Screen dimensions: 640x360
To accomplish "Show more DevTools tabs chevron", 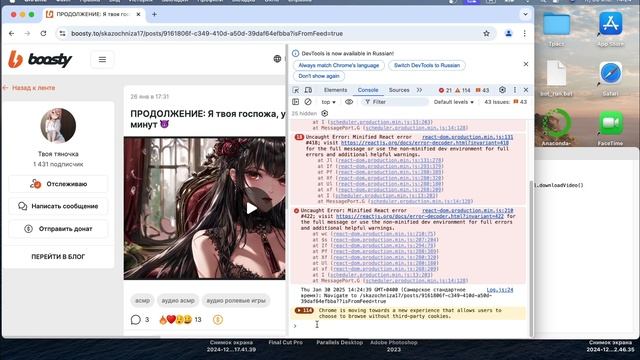I will click(x=419, y=90).
